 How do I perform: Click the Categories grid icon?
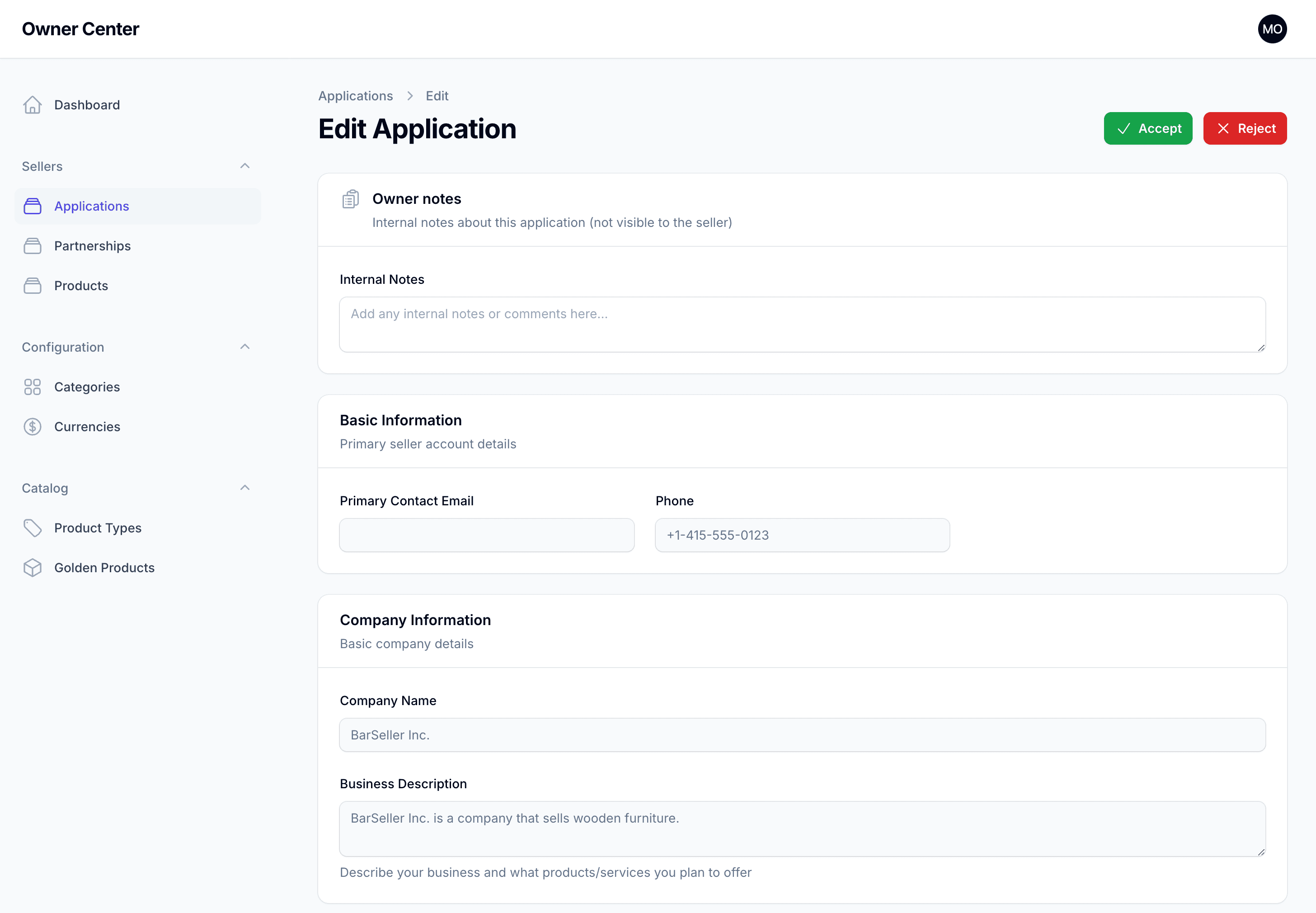33,387
